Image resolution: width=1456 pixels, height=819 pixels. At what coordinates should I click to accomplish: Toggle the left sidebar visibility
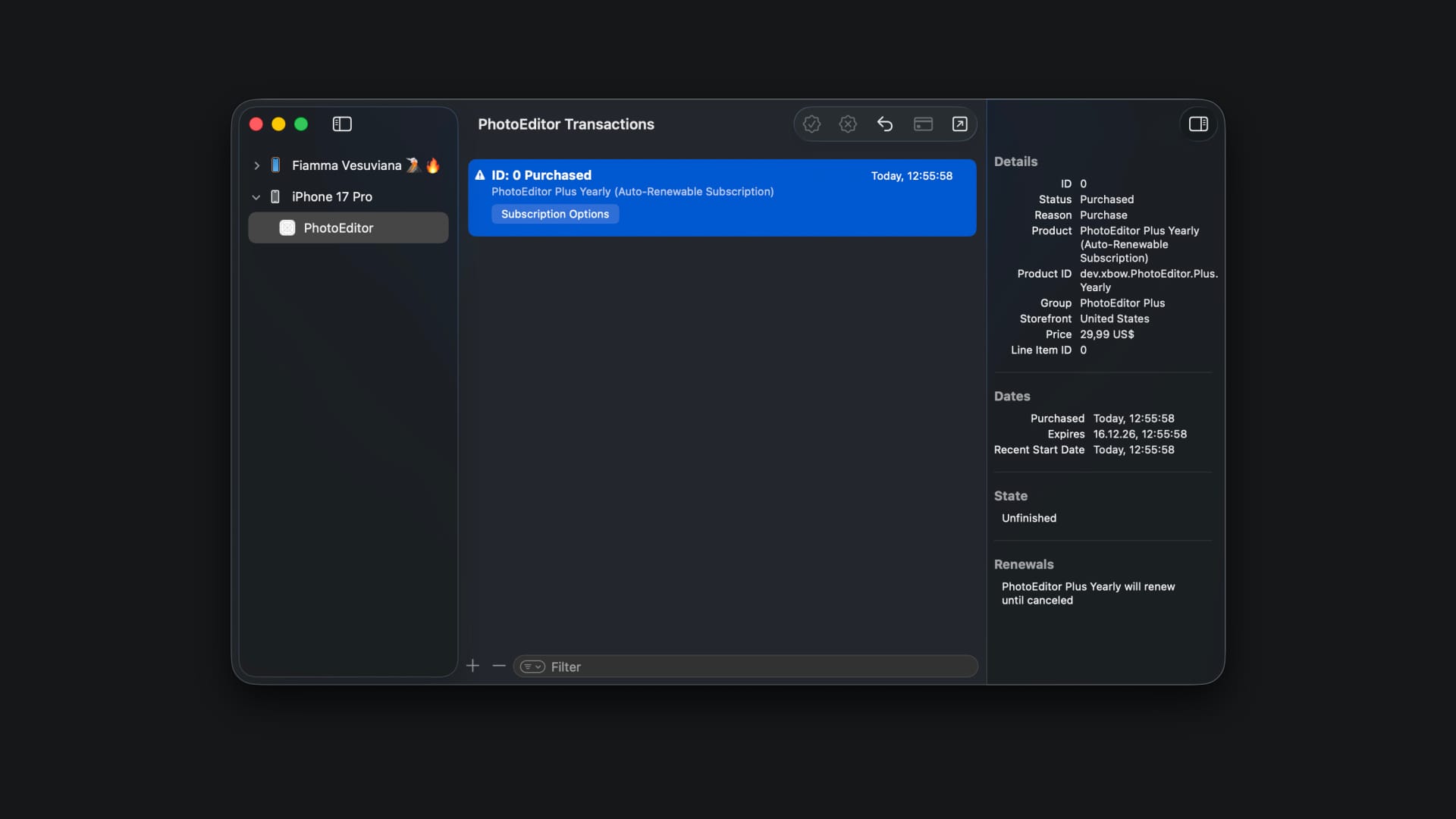pos(342,124)
